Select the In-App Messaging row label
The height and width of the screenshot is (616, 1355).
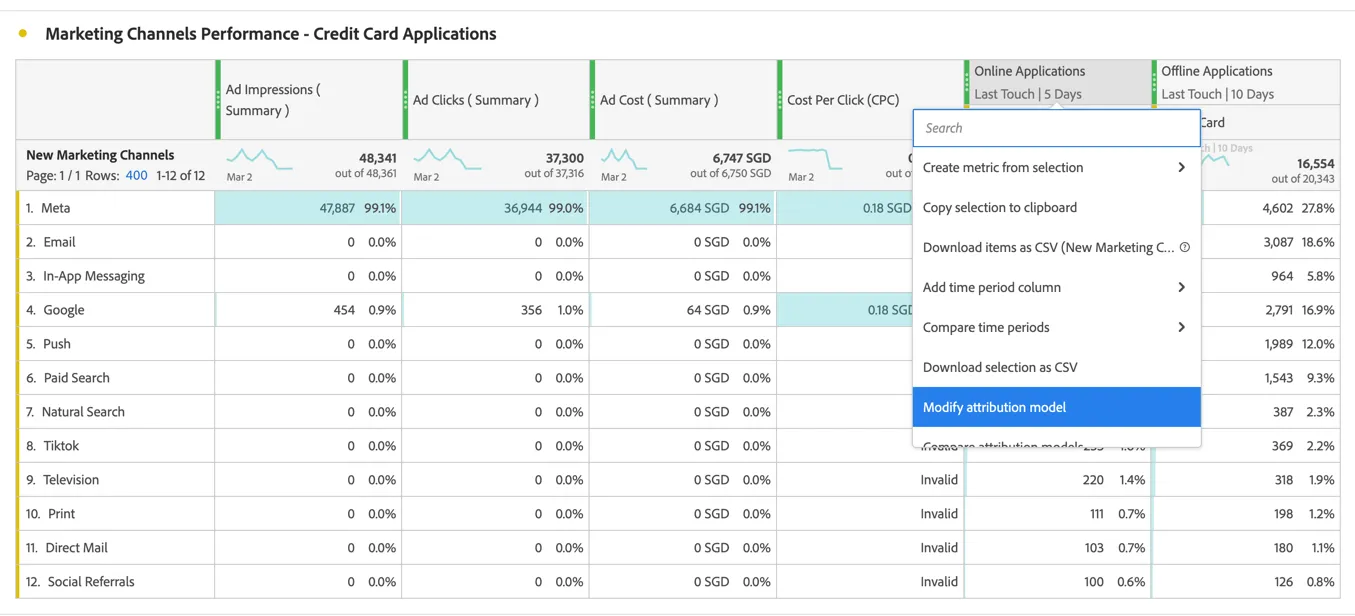click(x=94, y=276)
